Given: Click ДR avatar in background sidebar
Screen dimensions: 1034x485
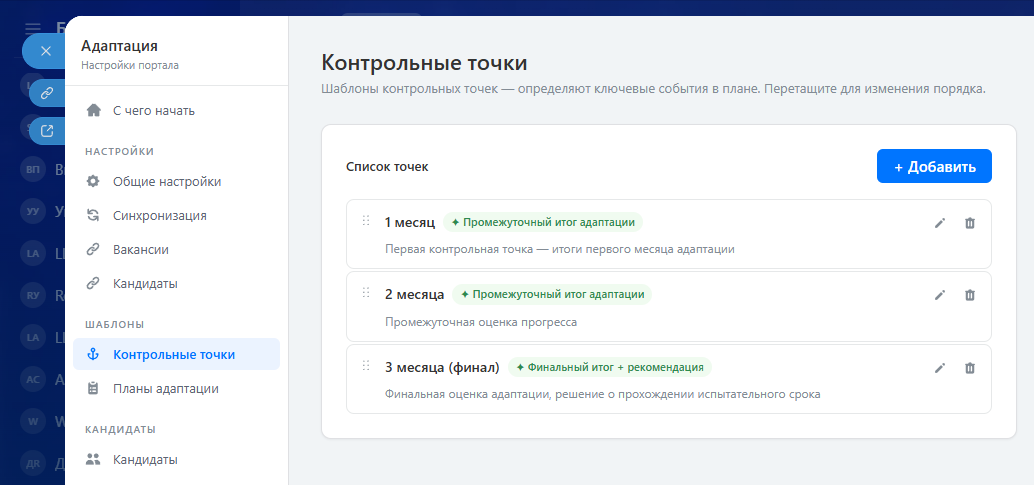Looking at the screenshot, I should click(x=32, y=462).
